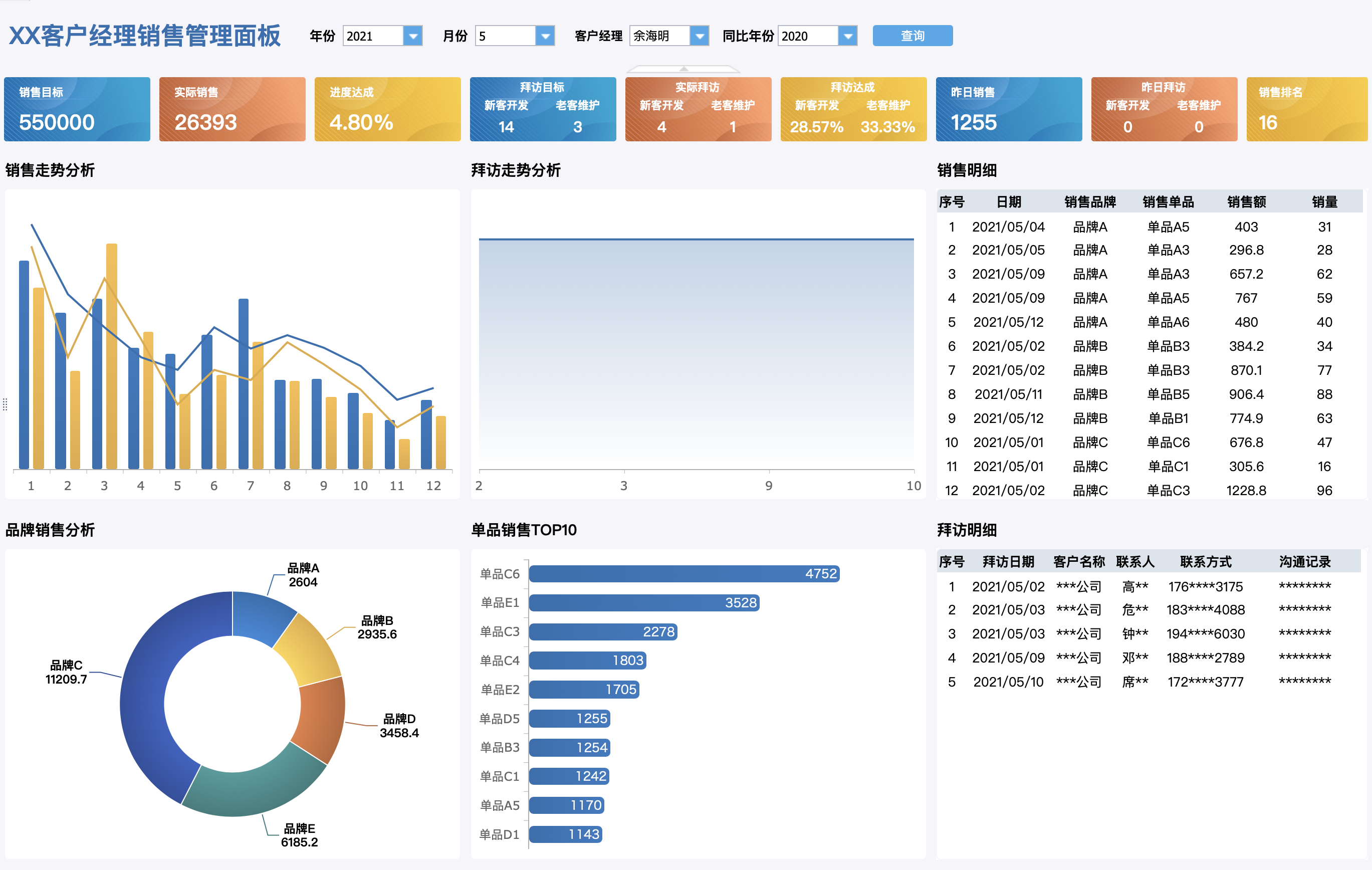This screenshot has height=870, width=1372.
Task: Click the collapse arrow below filter bar
Action: (x=683, y=68)
